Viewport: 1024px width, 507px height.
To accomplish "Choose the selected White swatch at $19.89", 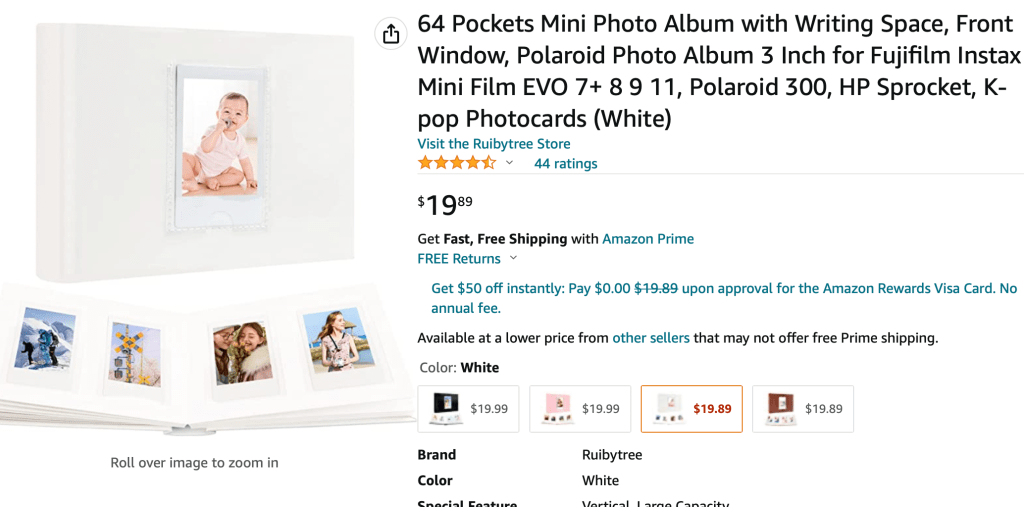I will tap(691, 409).
